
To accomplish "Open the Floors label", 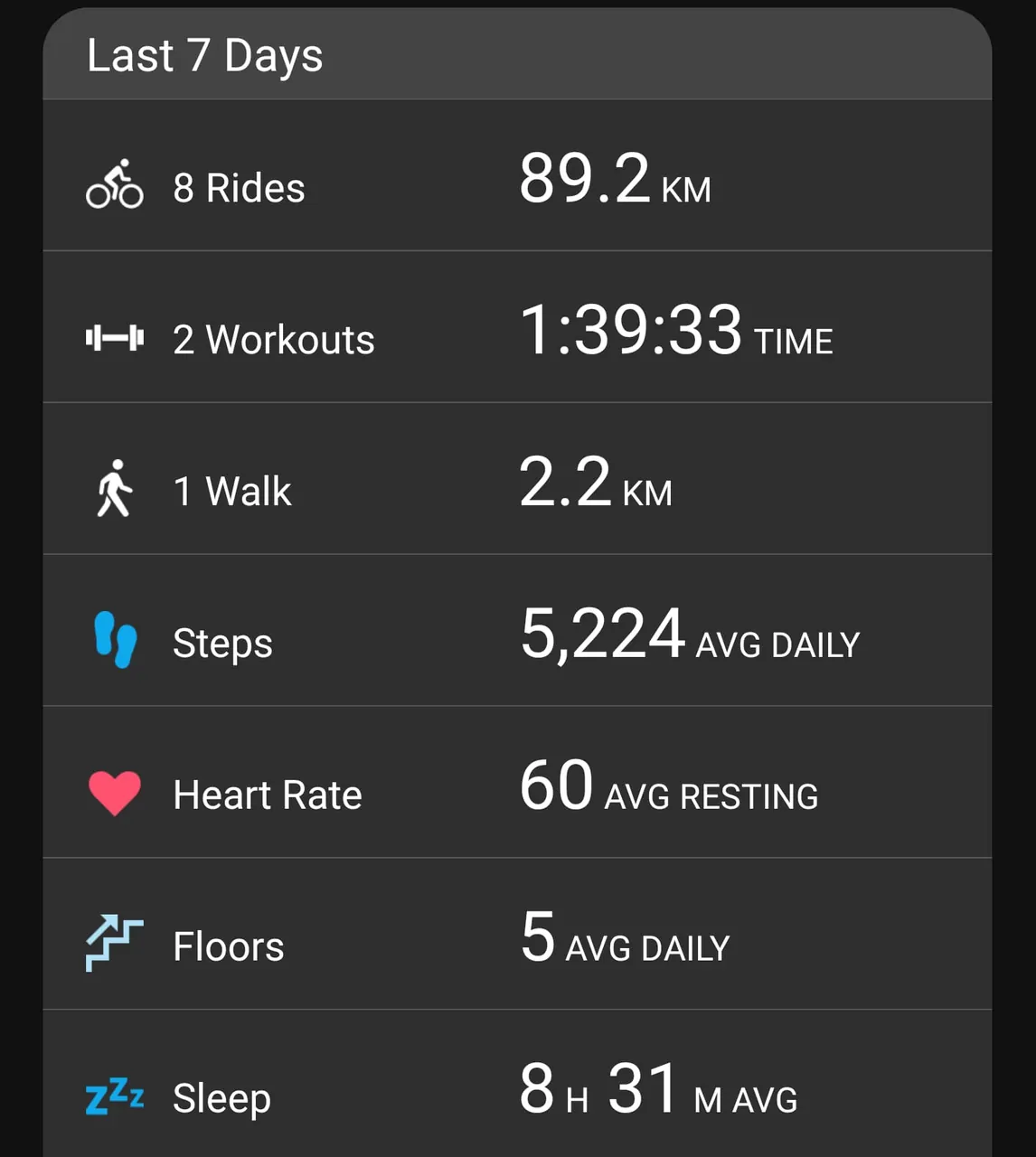I will [228, 947].
